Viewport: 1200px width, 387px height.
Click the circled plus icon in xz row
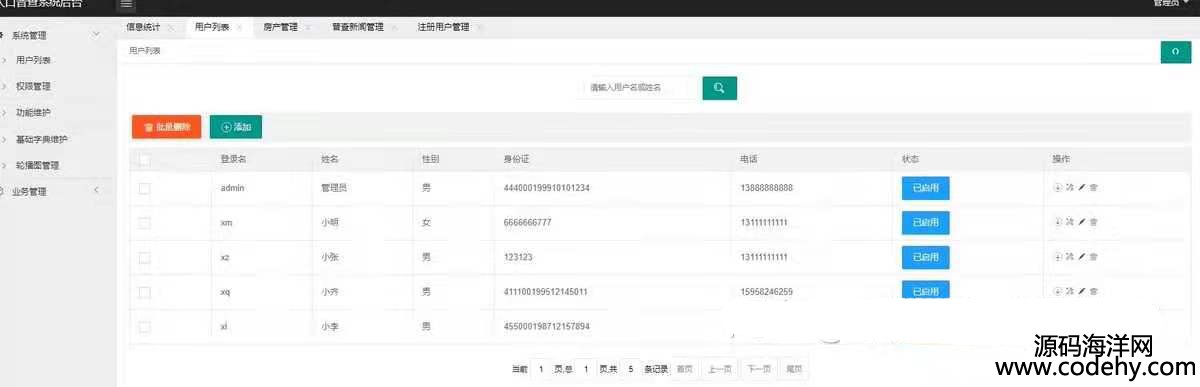(1058, 257)
